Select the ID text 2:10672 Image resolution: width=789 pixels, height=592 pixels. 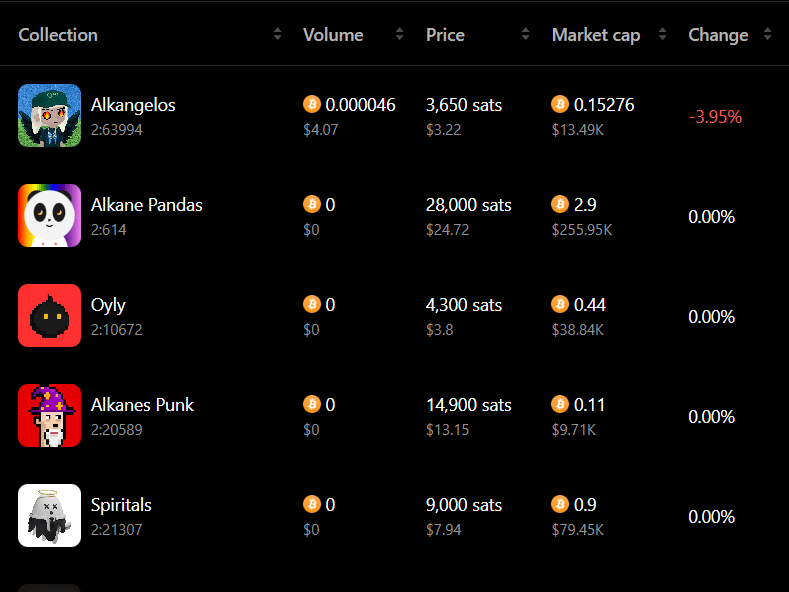(x=116, y=330)
